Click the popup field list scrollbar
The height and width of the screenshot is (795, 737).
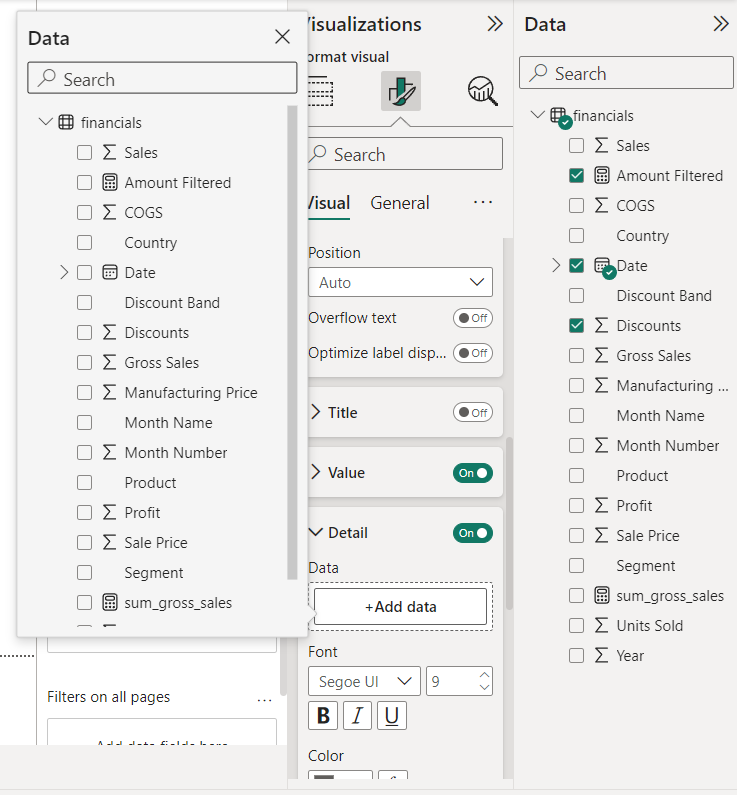pos(292,342)
